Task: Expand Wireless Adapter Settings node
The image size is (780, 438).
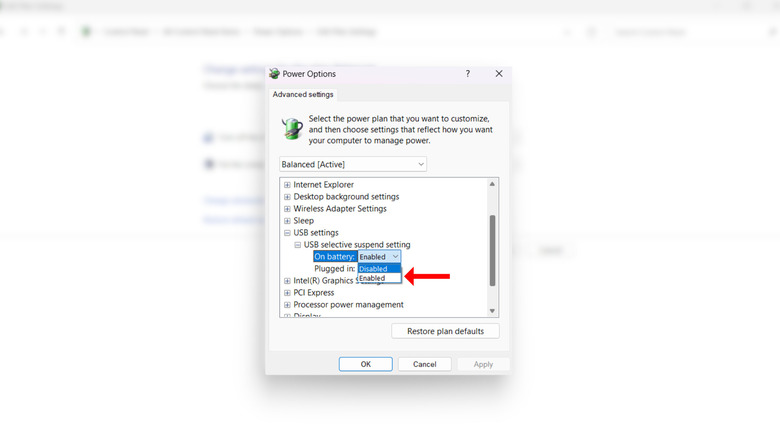Action: pyautogui.click(x=287, y=209)
